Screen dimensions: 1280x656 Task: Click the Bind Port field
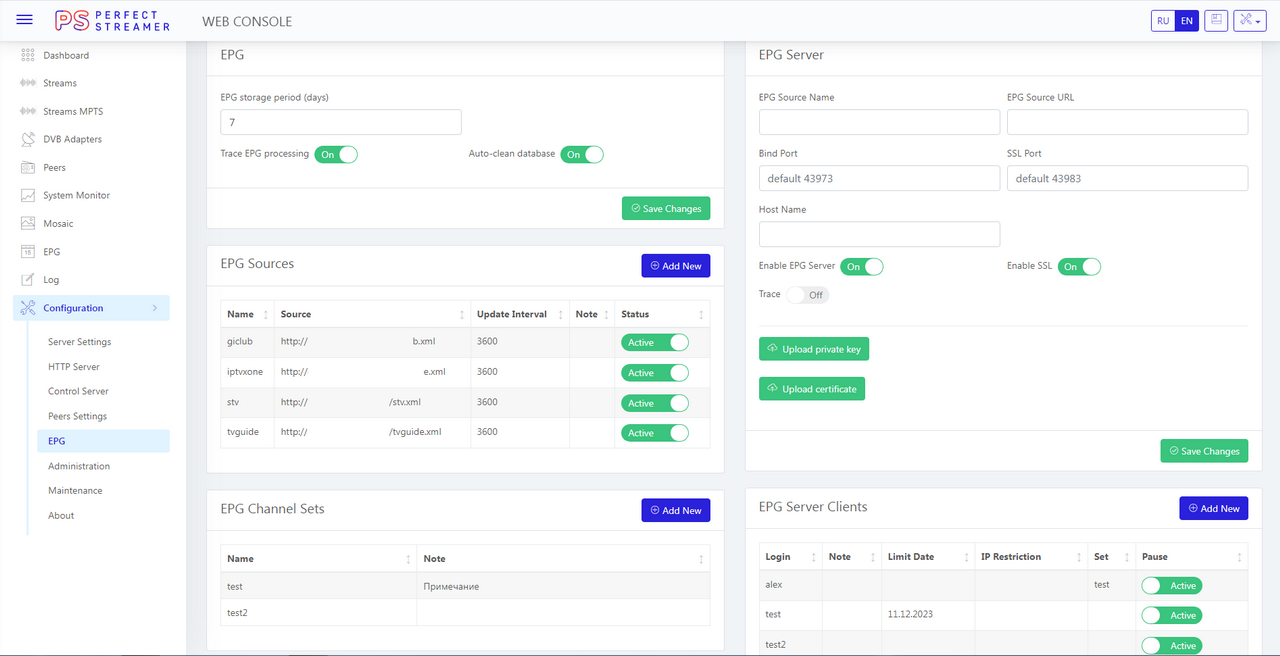[x=879, y=178]
